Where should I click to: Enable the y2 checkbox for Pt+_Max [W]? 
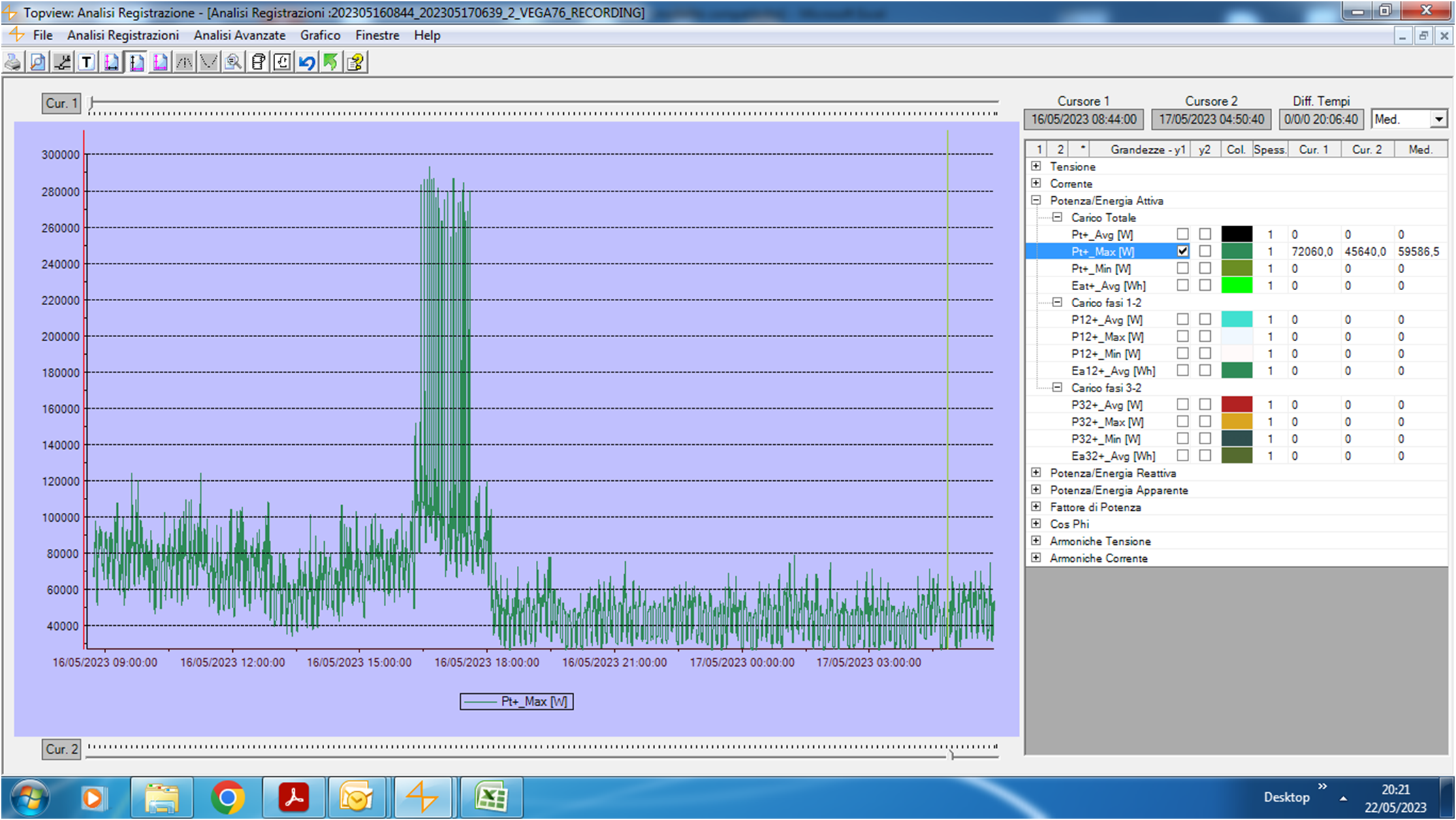point(1205,251)
